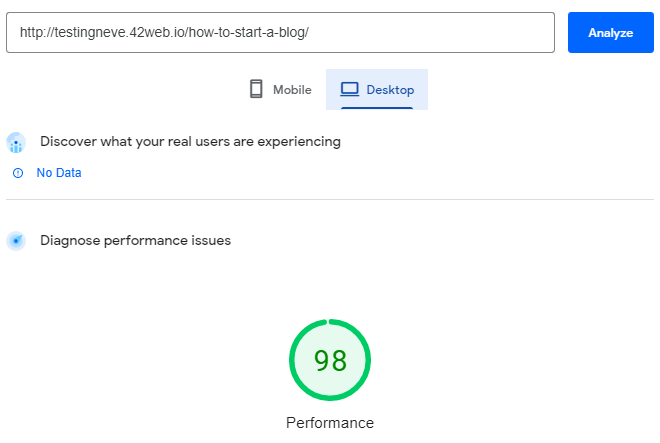Click Discover what your real users heading

point(190,141)
